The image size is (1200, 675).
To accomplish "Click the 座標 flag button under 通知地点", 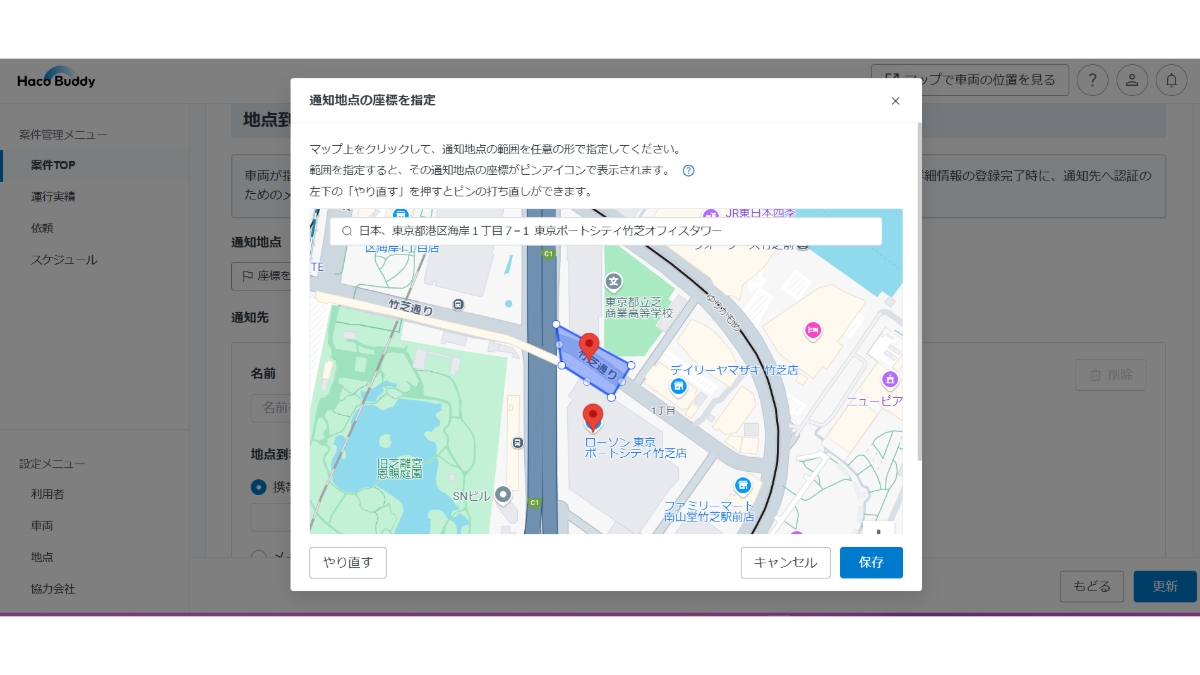I will 262,275.
